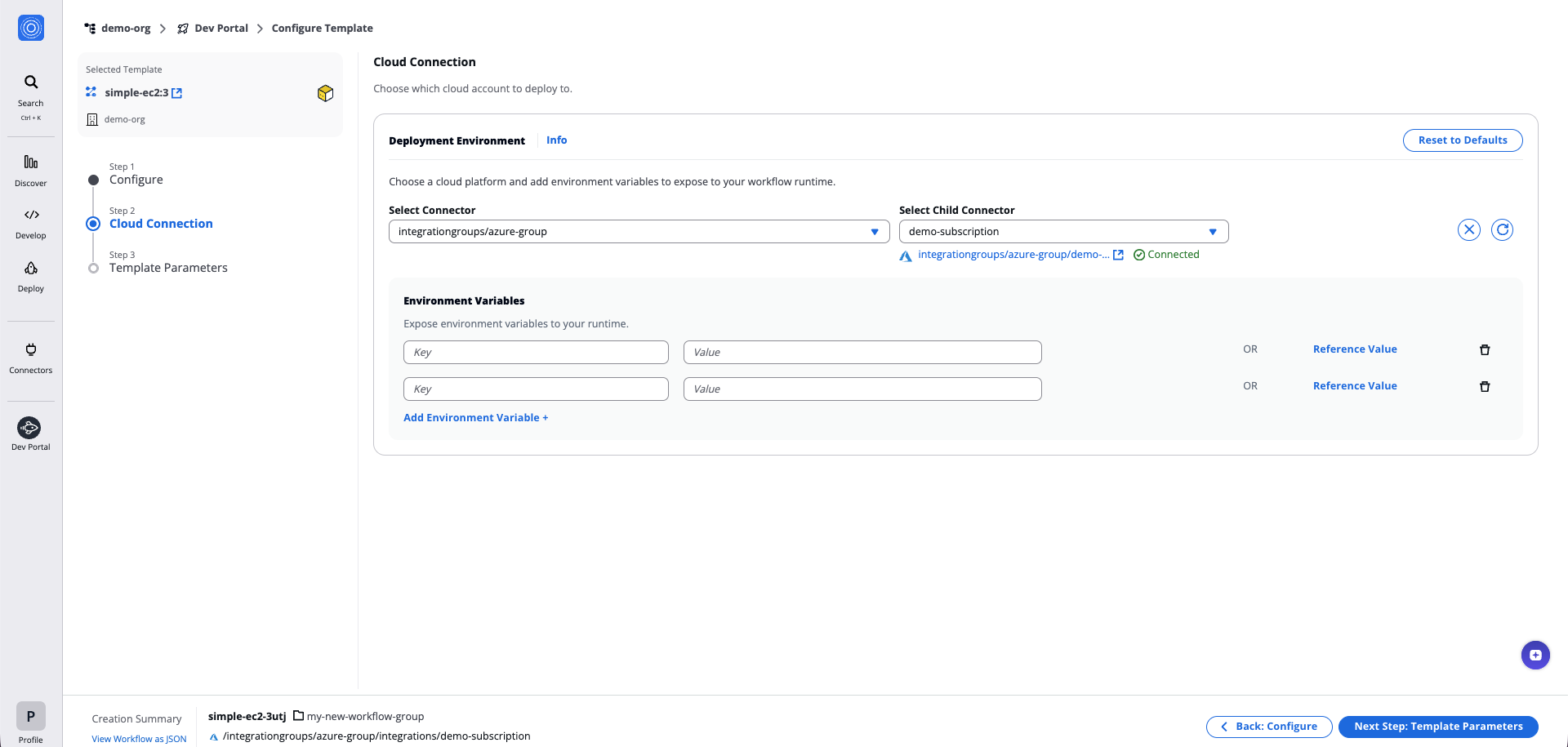Navigate to Dev Portal breadcrumb

[220, 28]
